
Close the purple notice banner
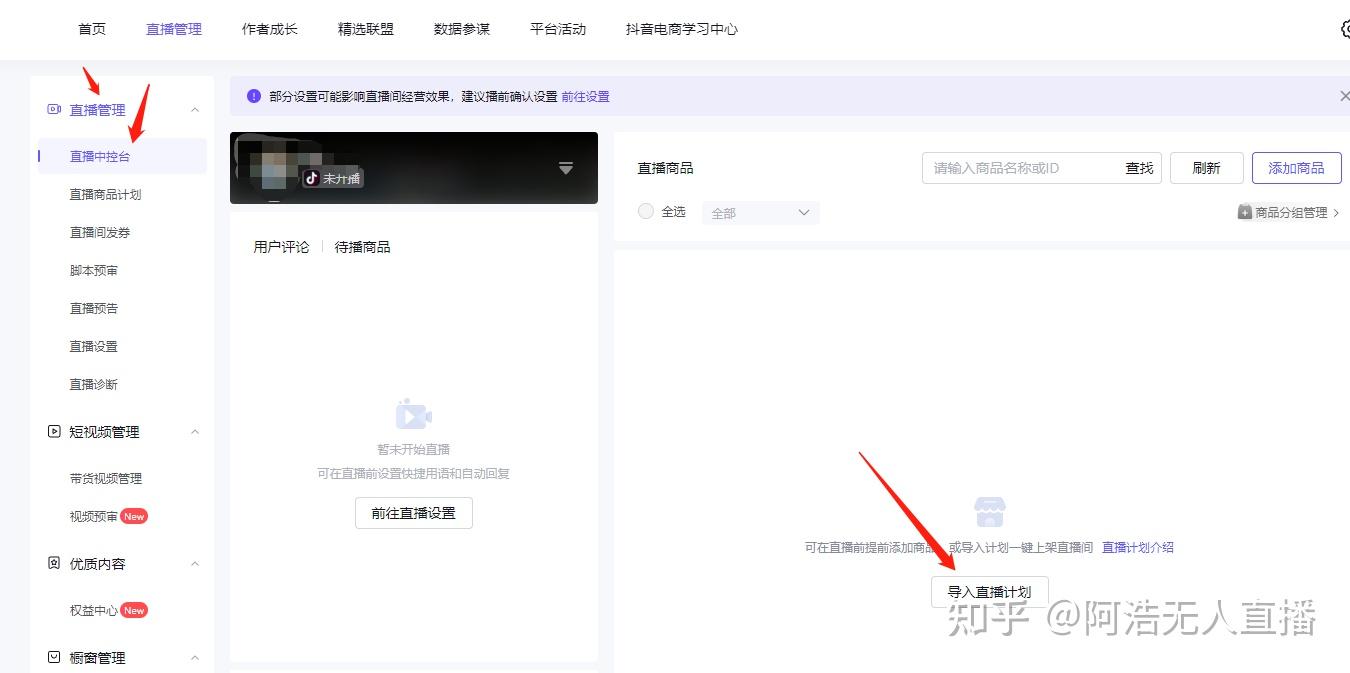coord(1343,96)
